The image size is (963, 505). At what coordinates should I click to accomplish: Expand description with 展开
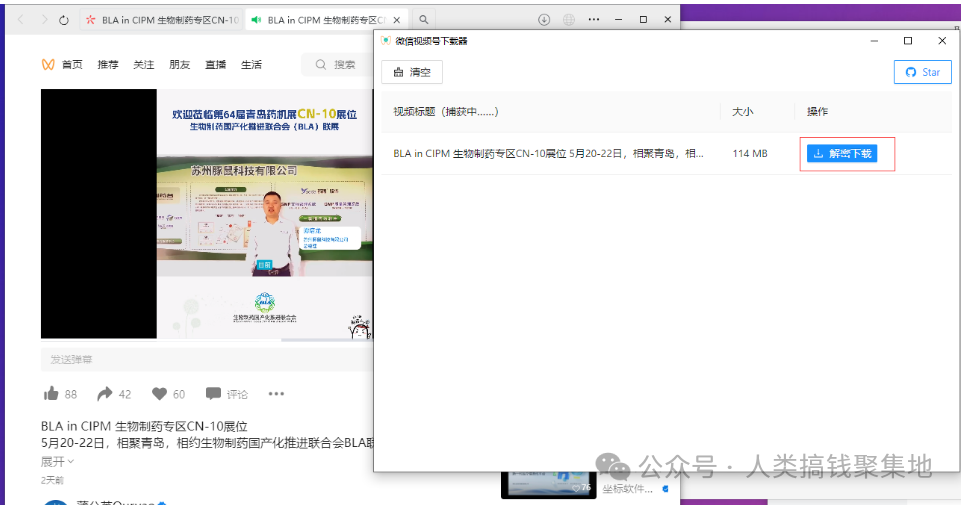click(57, 461)
